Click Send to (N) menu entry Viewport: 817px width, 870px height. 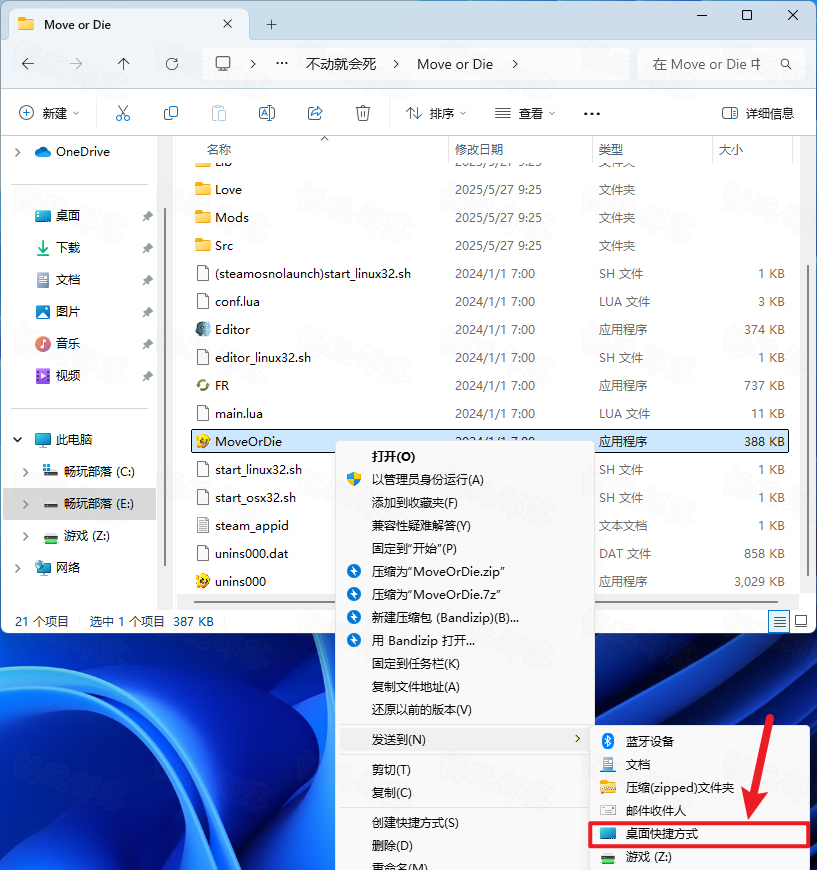pos(465,740)
